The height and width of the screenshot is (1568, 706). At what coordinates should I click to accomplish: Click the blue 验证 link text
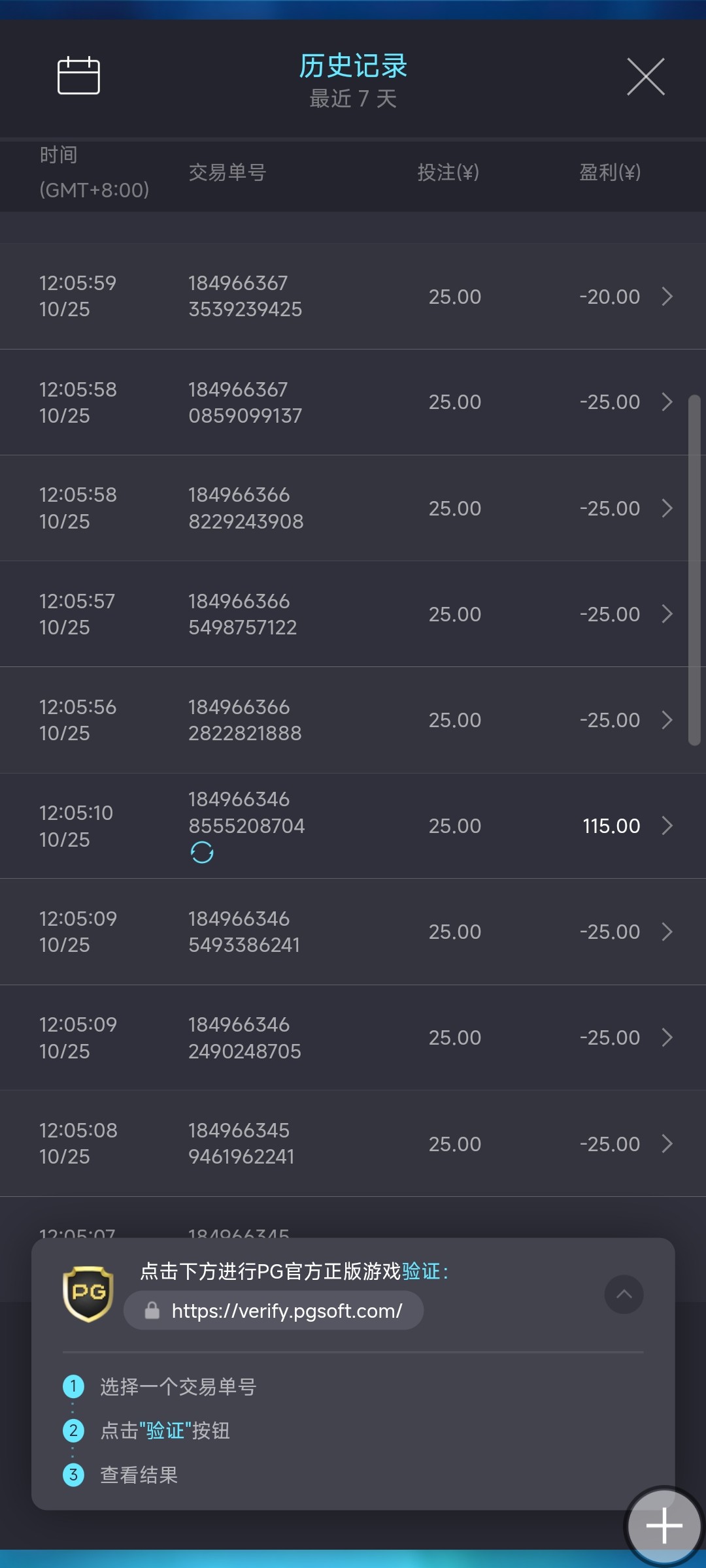421,1271
